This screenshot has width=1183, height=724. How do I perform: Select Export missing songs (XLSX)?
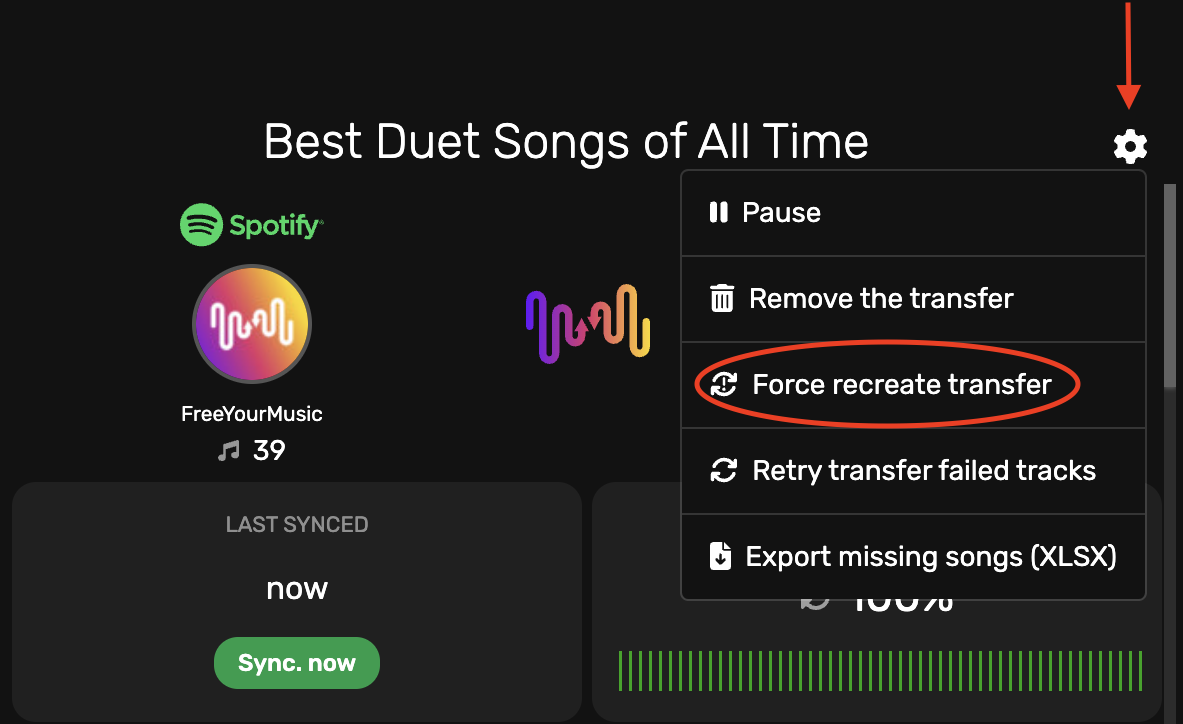coord(930,556)
